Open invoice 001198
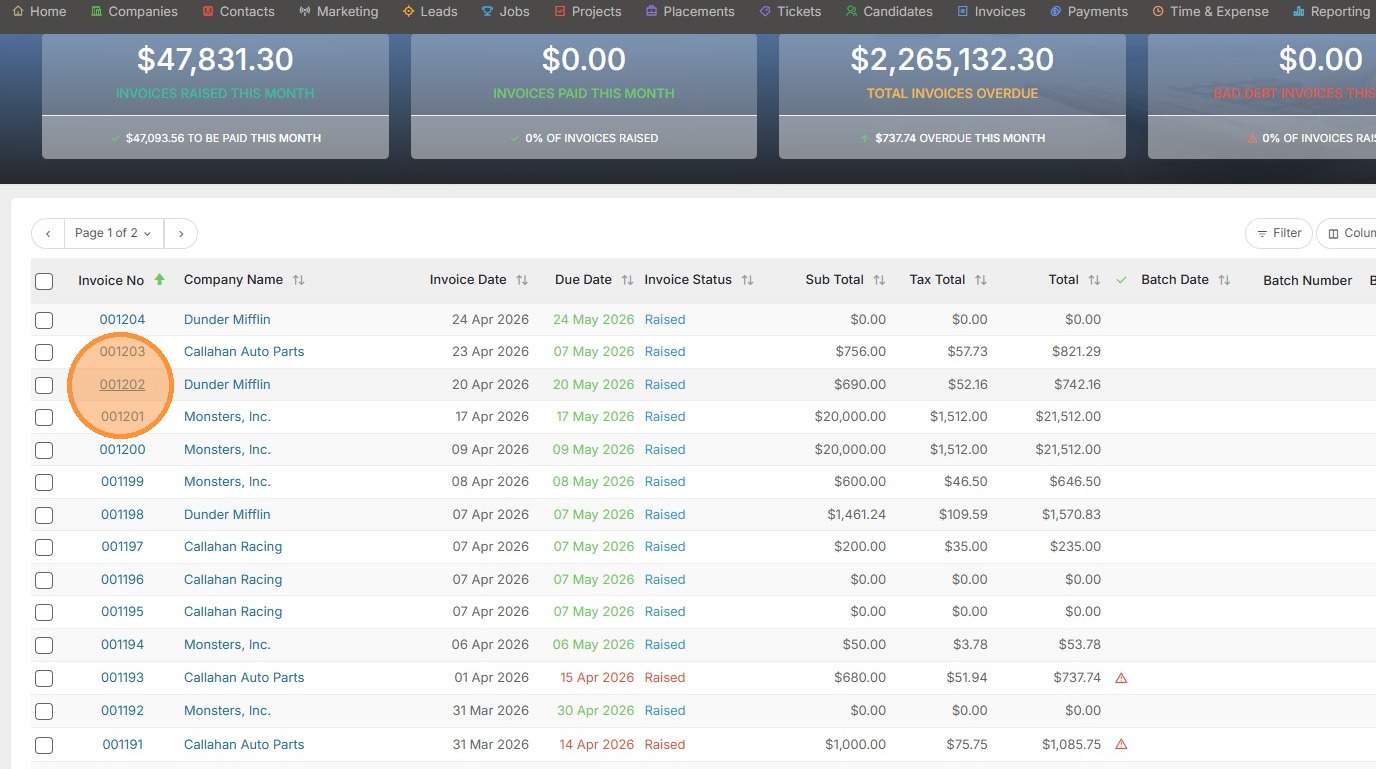This screenshot has height=769, width=1376. coord(122,515)
